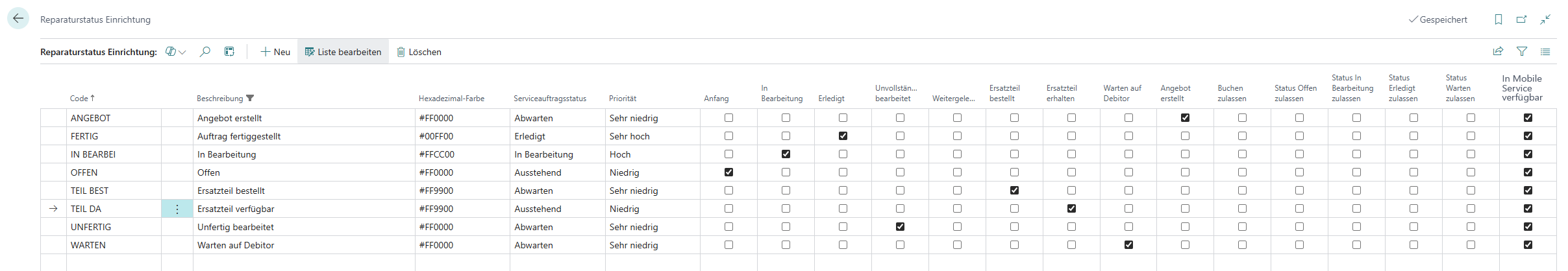Screen dimensions: 1568x271
Task: Toggle In Mobile Service verfügbar for WARTEN
Action: (1528, 245)
